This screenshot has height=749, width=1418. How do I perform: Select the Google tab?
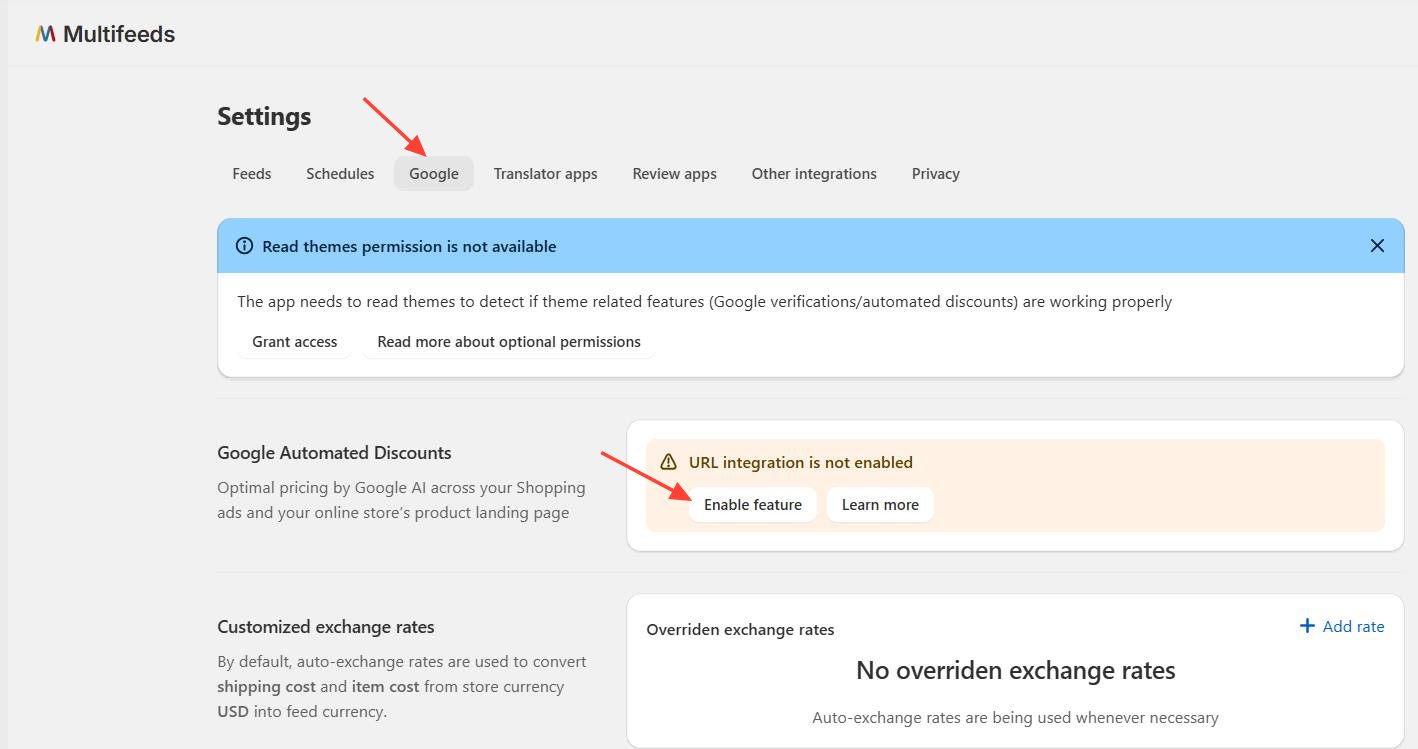coord(434,174)
